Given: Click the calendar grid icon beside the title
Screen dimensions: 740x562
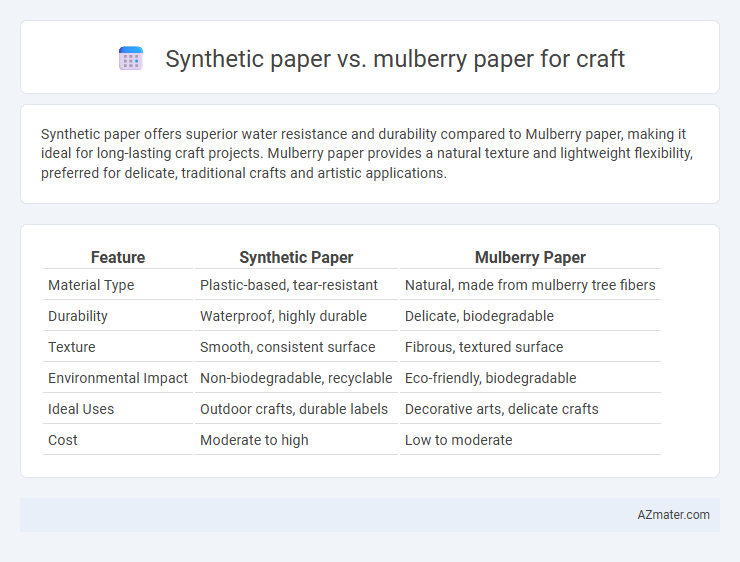Looking at the screenshot, I should [131, 59].
